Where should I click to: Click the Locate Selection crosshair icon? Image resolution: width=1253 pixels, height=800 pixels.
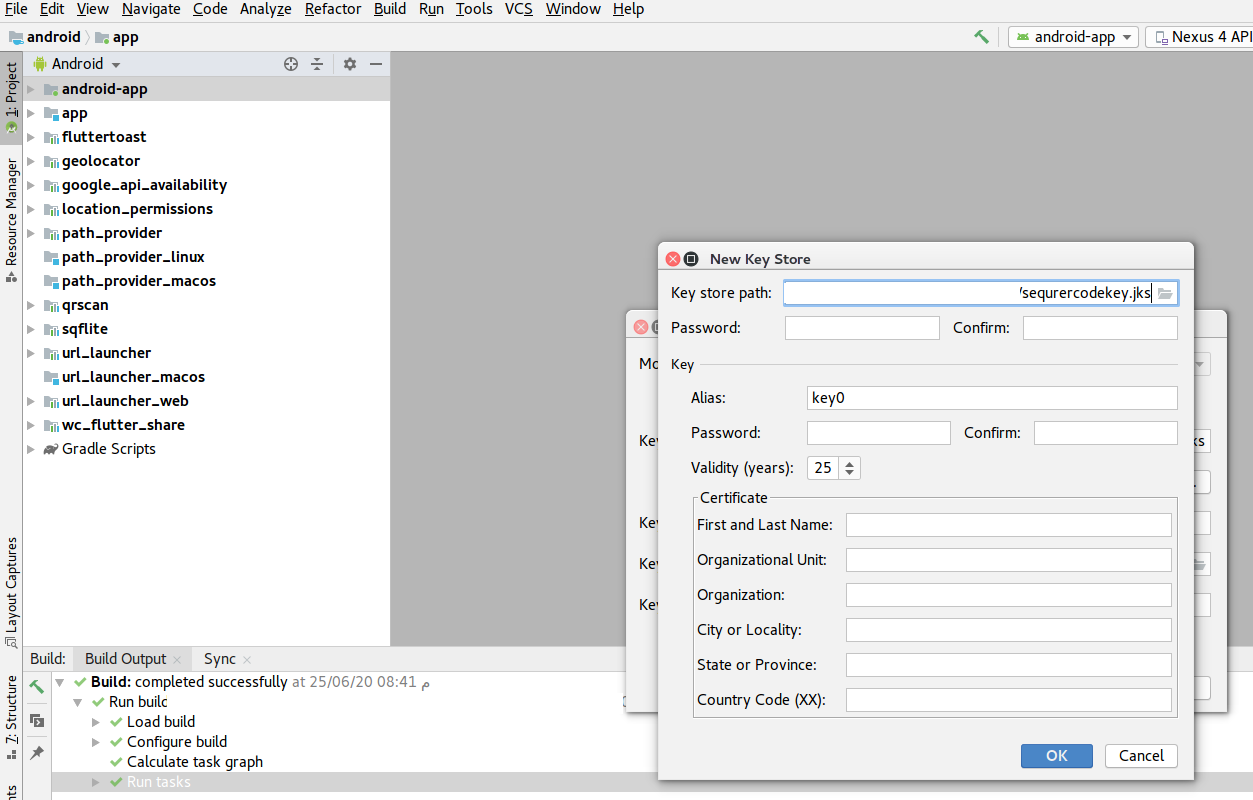pos(291,63)
